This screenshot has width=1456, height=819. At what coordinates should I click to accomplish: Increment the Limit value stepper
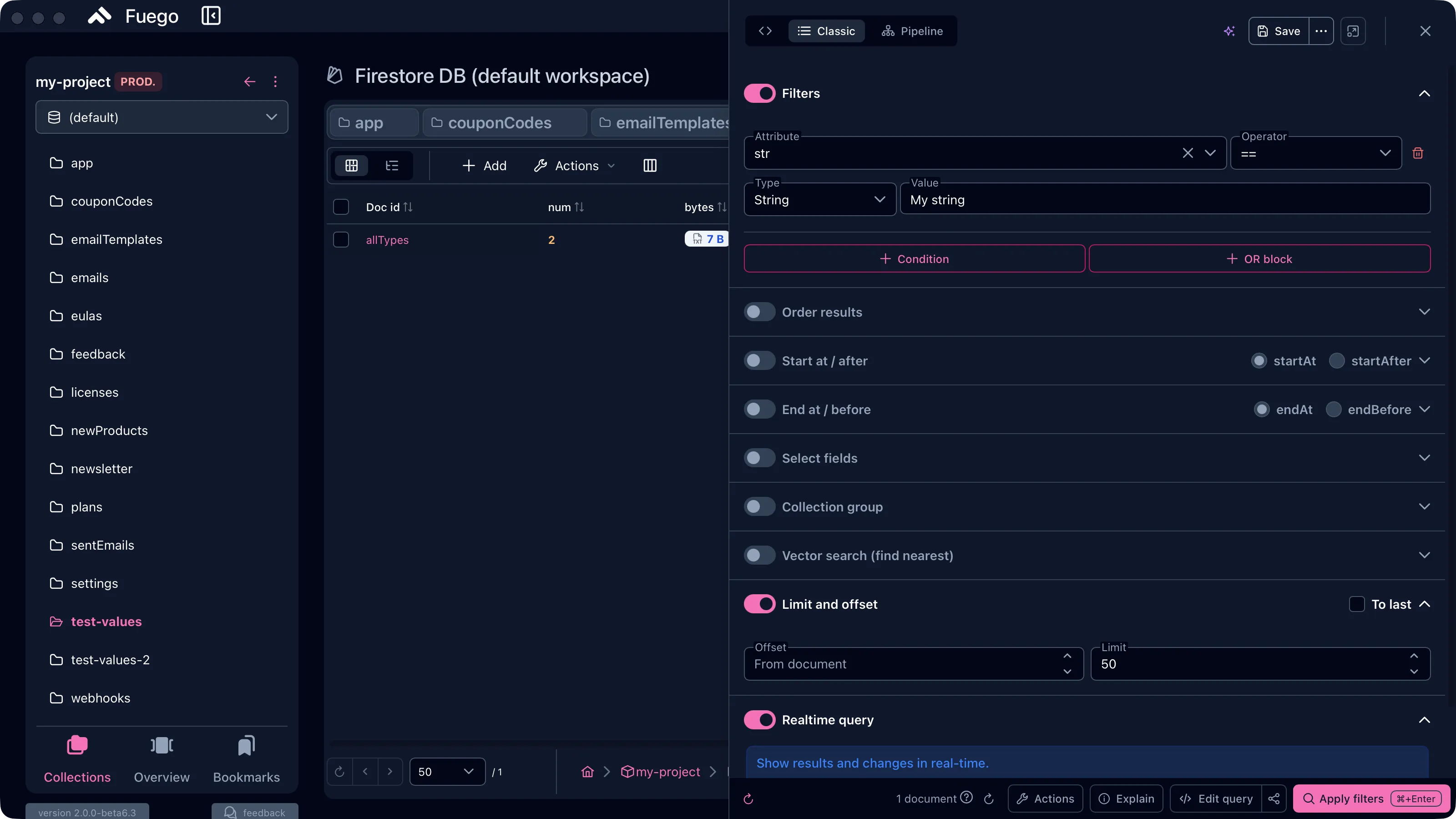[x=1414, y=656]
